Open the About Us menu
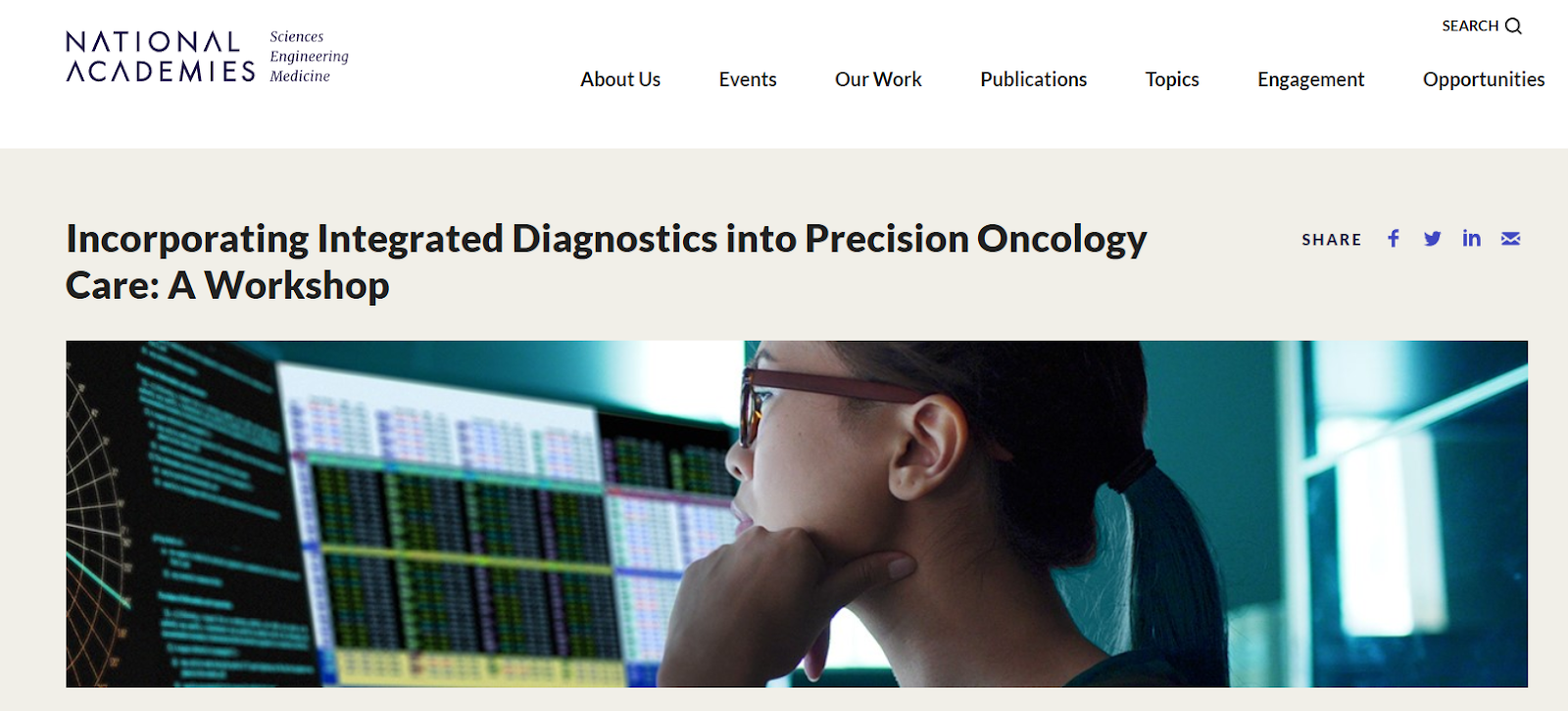 pos(620,79)
